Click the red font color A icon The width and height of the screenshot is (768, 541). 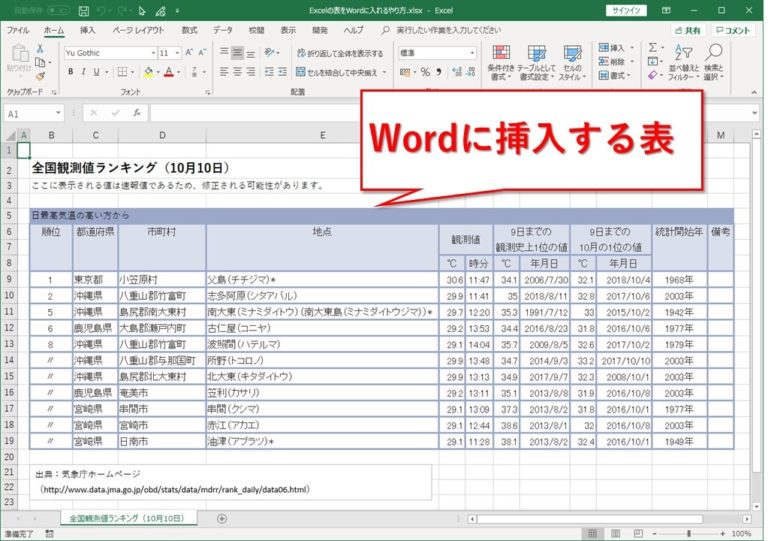(169, 72)
